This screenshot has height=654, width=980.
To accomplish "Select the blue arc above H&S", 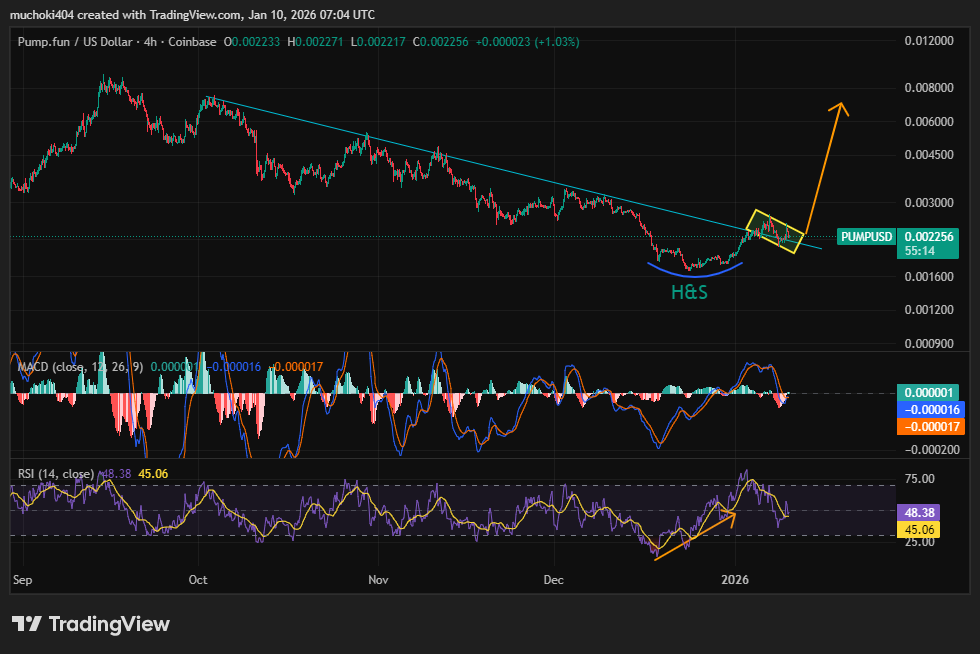I will (x=696, y=270).
